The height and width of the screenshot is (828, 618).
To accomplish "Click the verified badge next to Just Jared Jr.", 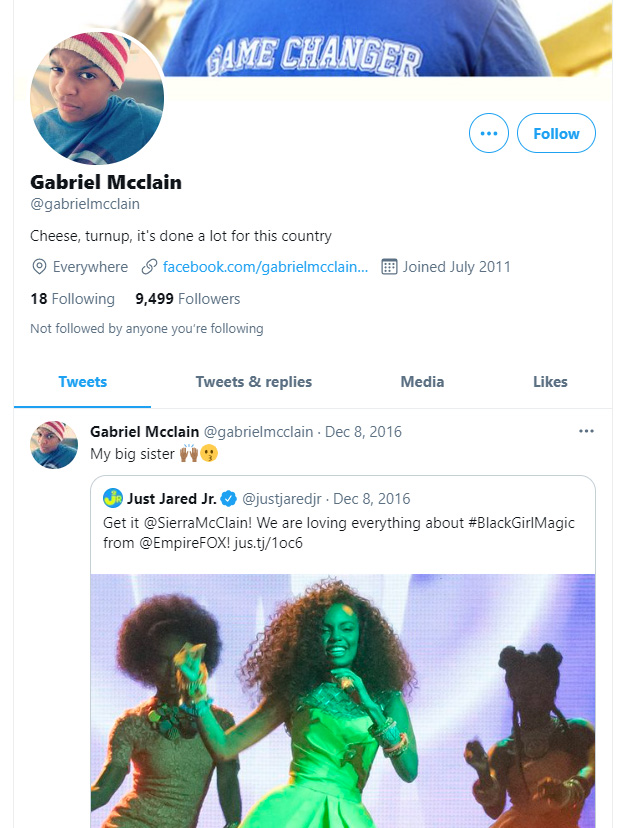I will click(228, 498).
